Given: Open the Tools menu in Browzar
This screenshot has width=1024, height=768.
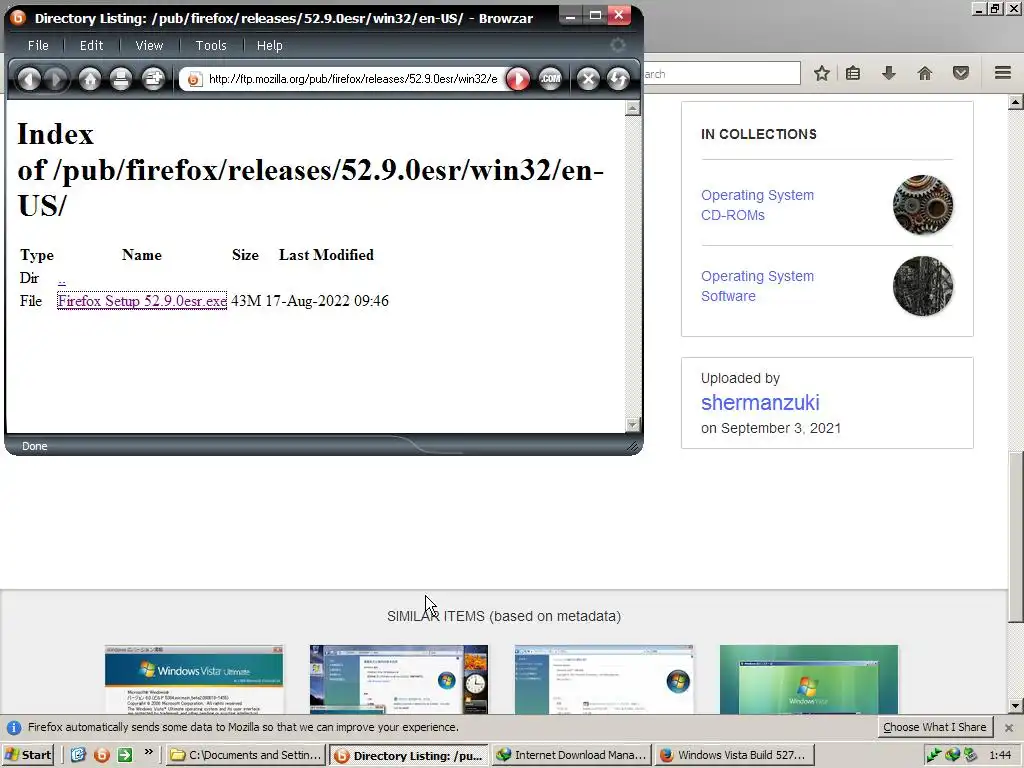Looking at the screenshot, I should point(211,45).
